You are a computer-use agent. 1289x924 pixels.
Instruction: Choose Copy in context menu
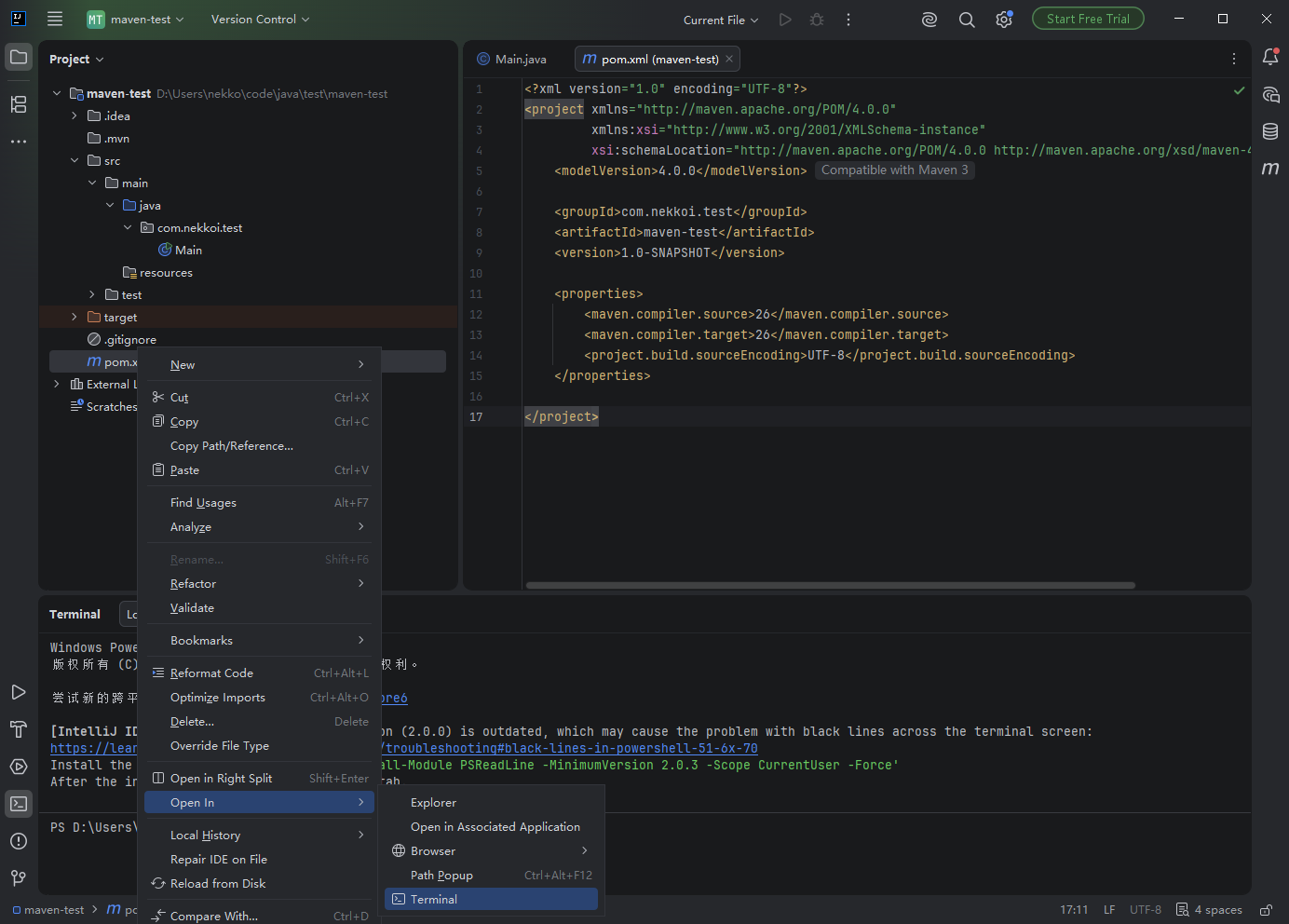pos(259,421)
